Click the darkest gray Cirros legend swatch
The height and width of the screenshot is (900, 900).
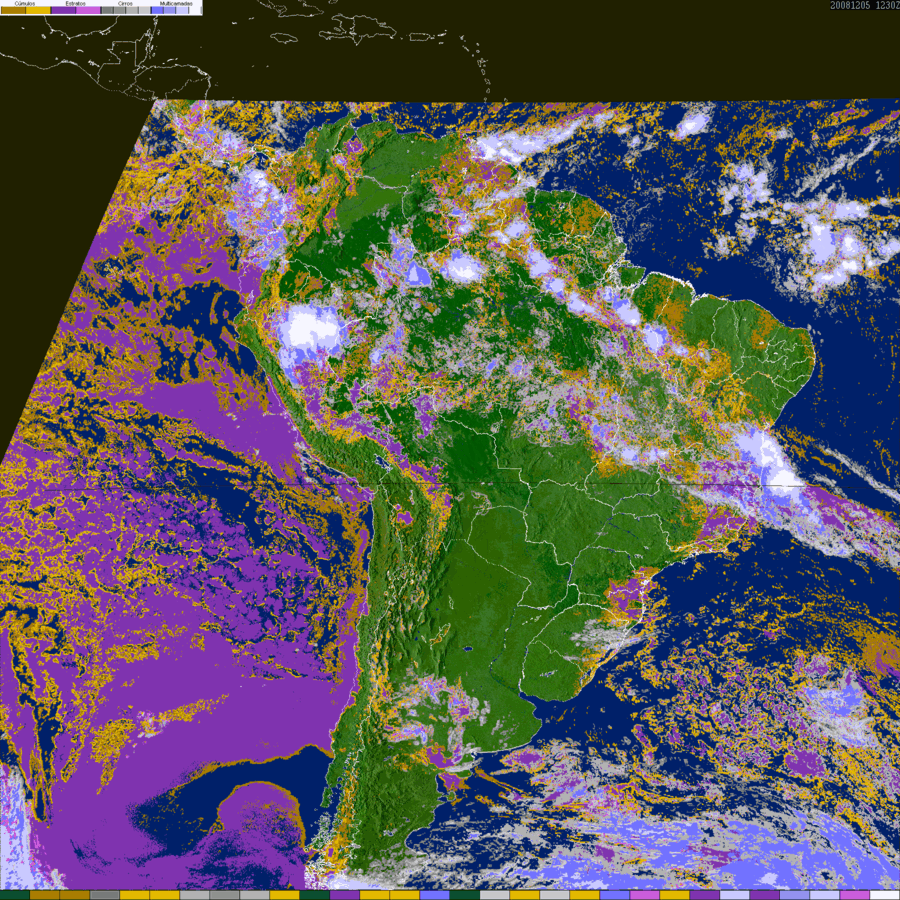click(x=107, y=10)
